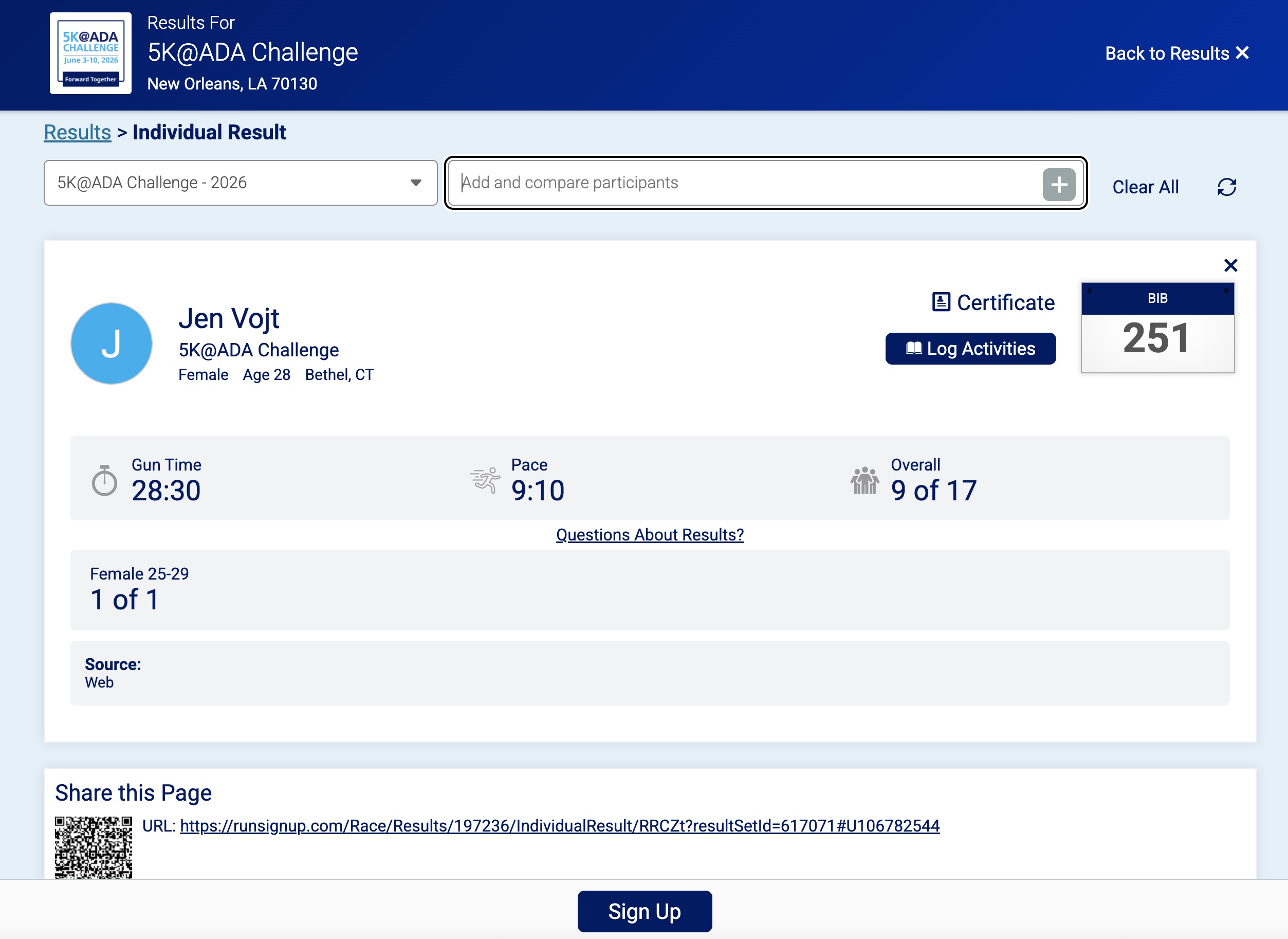Open Questions About Results link

coord(650,535)
